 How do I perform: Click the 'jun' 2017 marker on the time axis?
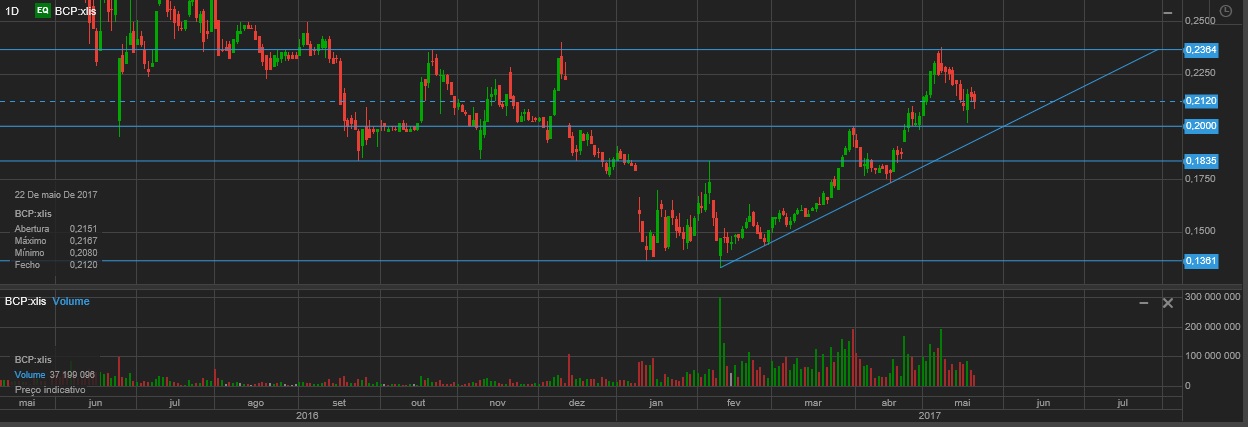[1044, 402]
